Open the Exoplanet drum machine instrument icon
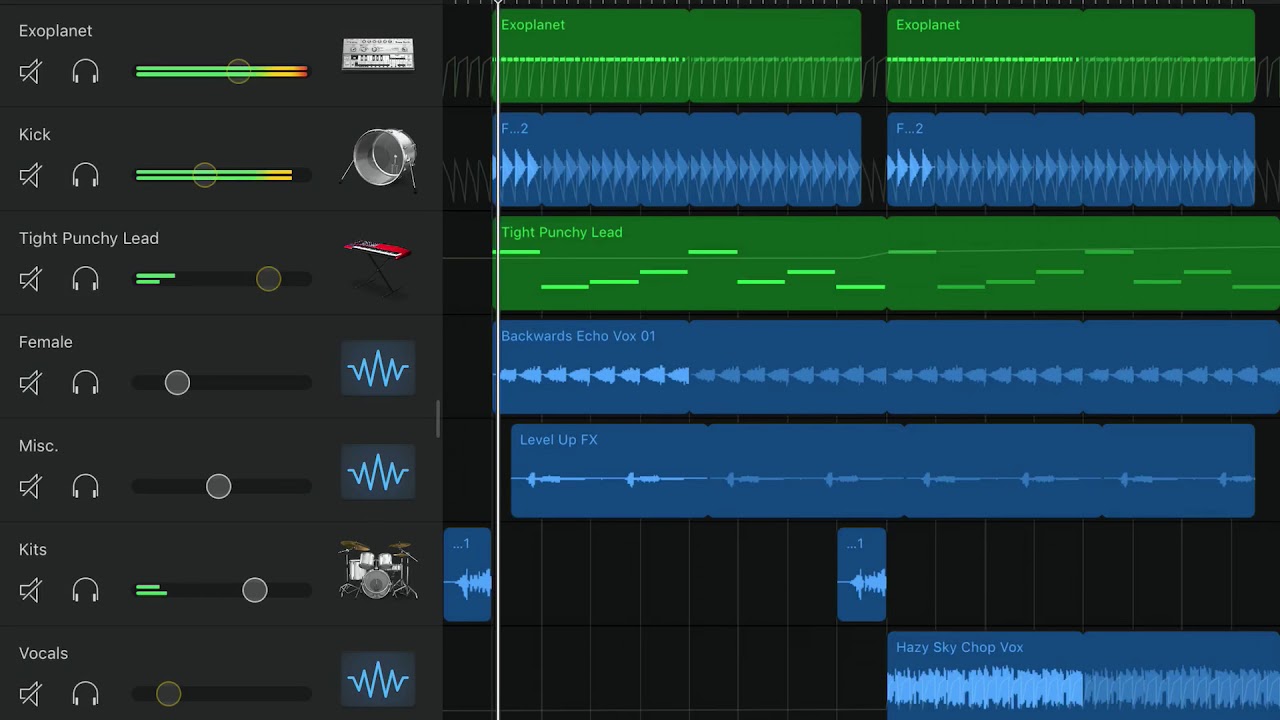Image resolution: width=1280 pixels, height=720 pixels. [378, 54]
